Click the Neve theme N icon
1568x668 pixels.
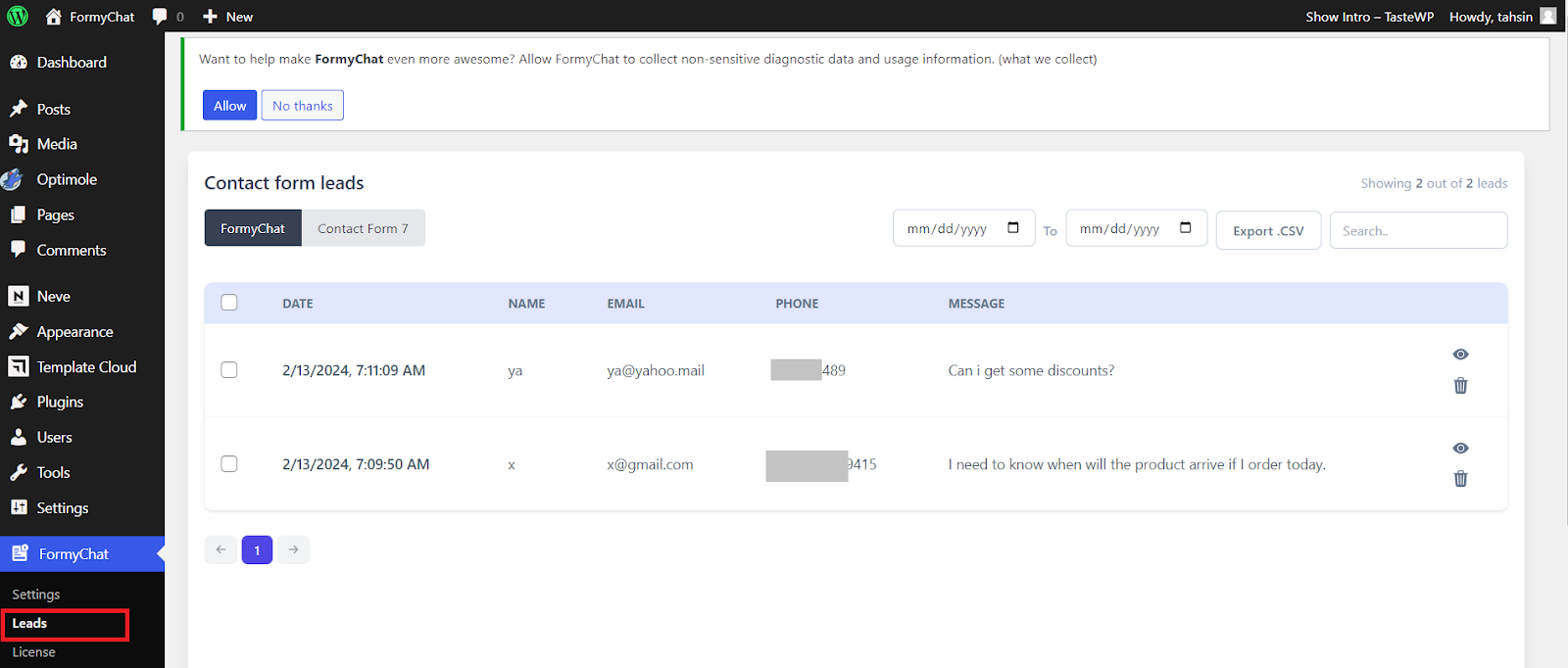click(18, 296)
